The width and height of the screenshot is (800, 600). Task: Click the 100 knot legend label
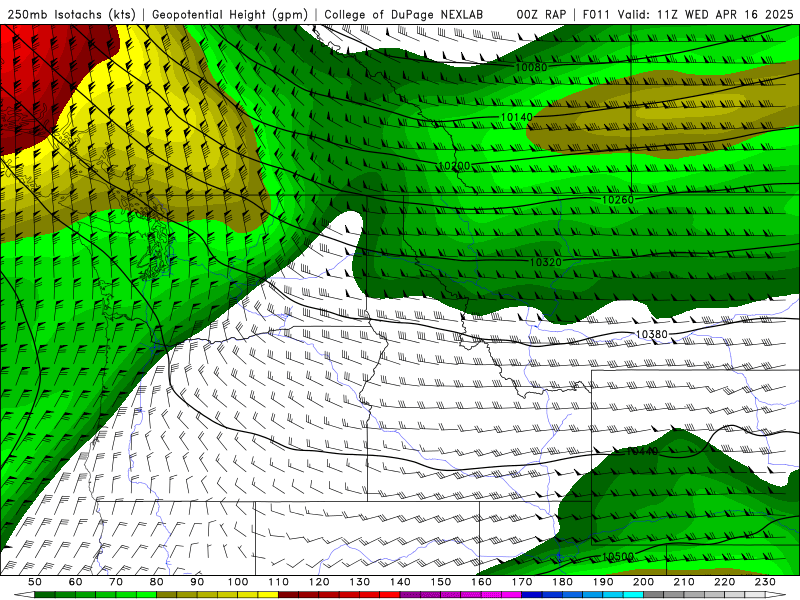238,582
